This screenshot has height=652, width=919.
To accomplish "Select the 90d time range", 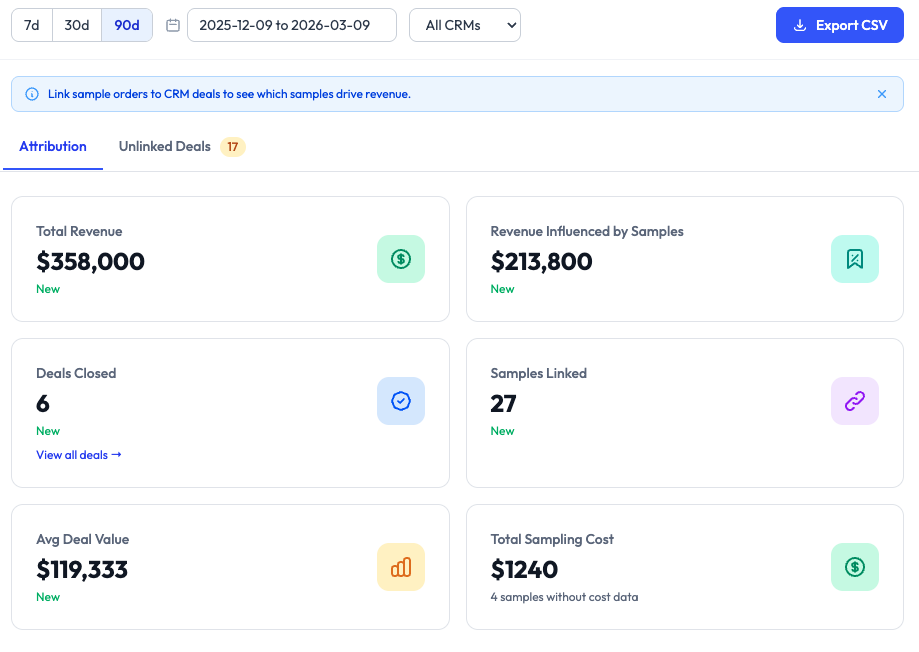I will 124,24.
